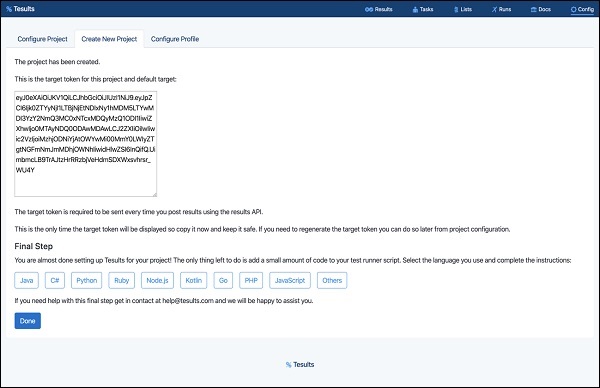Choose Others language instructions
This screenshot has width=600, height=388.
332,280
